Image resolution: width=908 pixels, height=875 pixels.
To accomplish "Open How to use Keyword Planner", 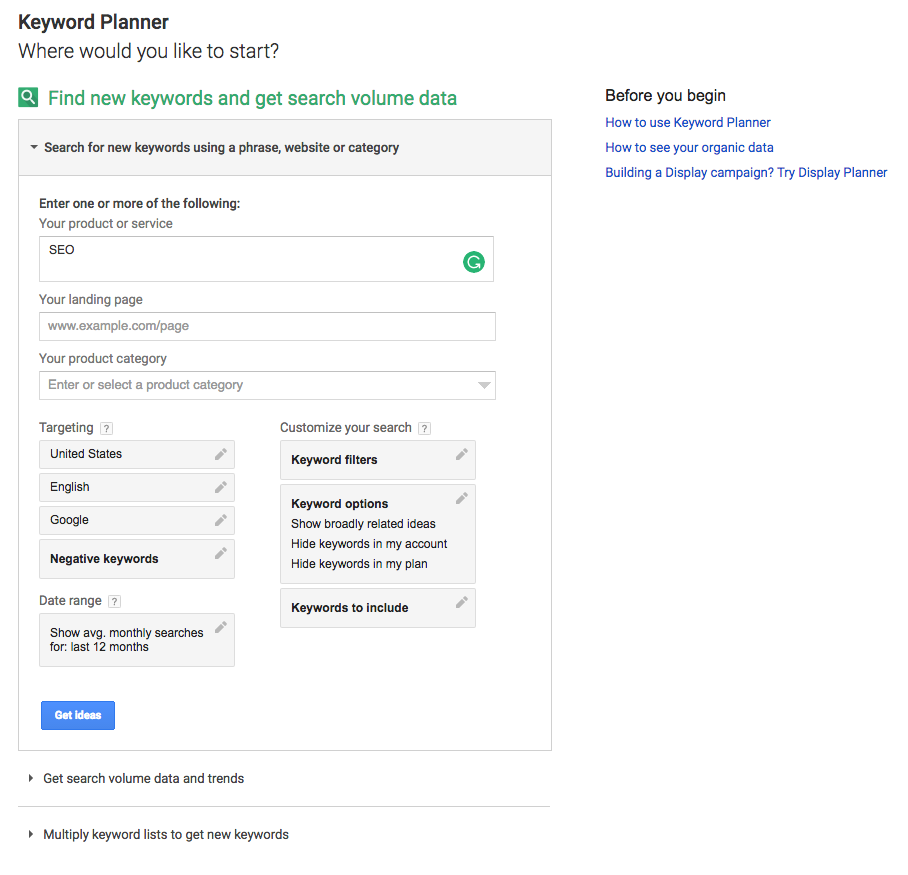I will 687,122.
